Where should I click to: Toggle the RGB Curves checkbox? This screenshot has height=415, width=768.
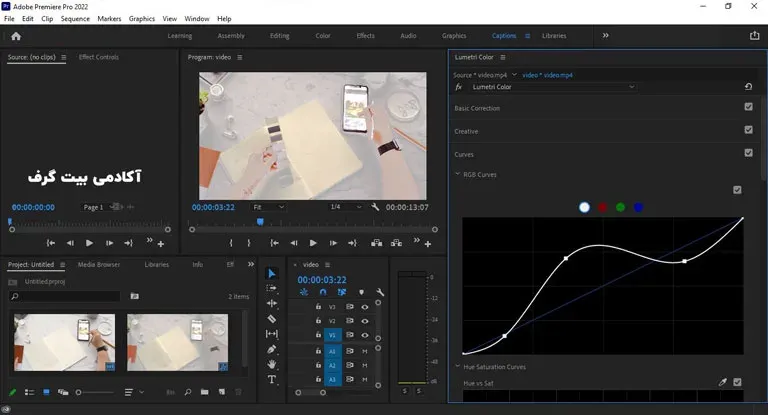coord(737,190)
